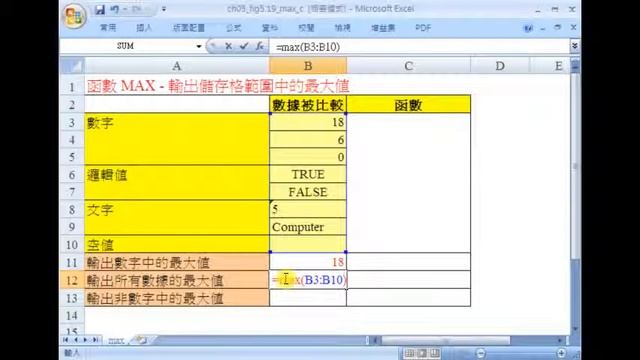Click the vertical scrollbar down arrow
This screenshot has width=640, height=360.
(x=575, y=329)
